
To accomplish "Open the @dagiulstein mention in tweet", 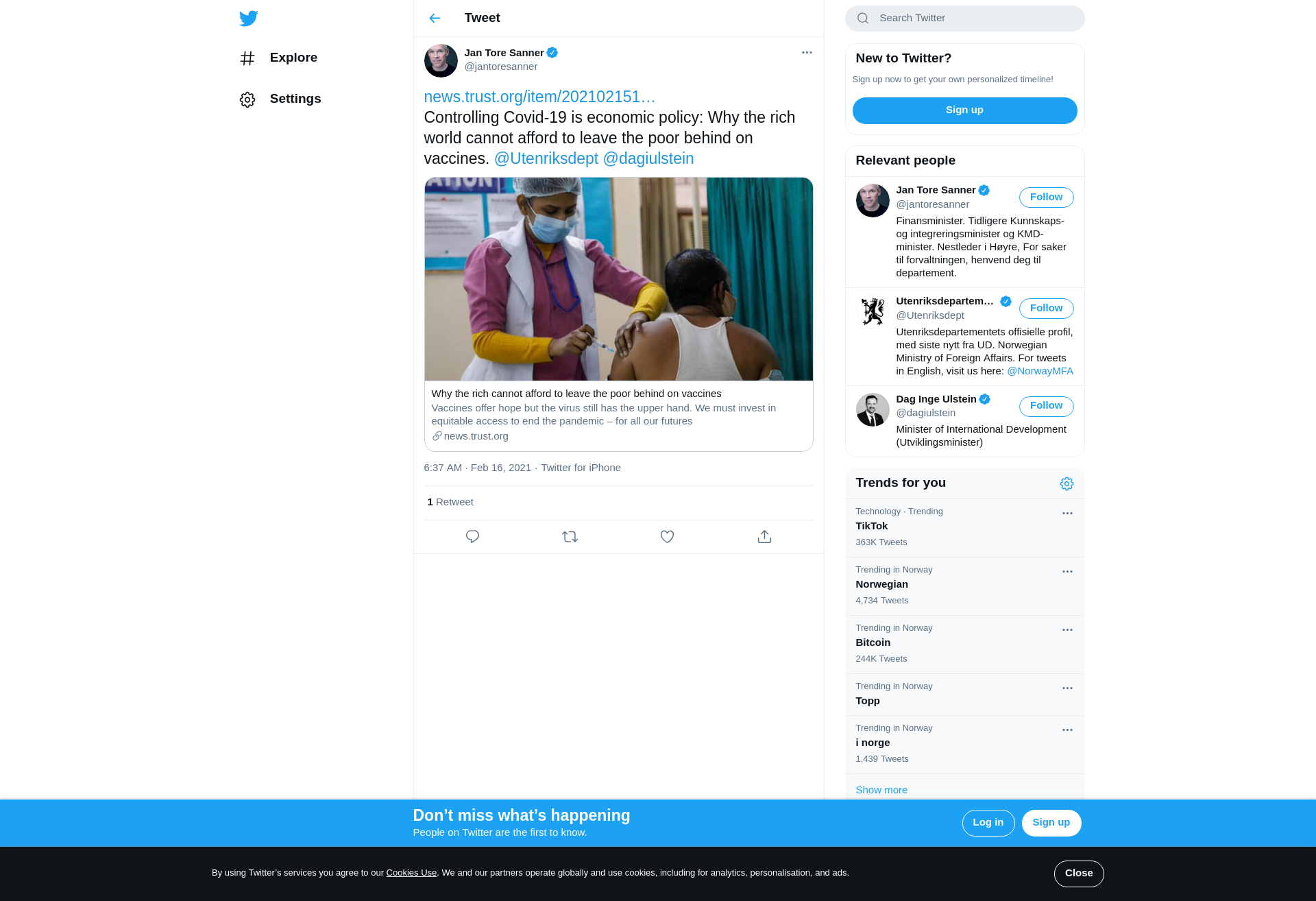I will point(648,158).
